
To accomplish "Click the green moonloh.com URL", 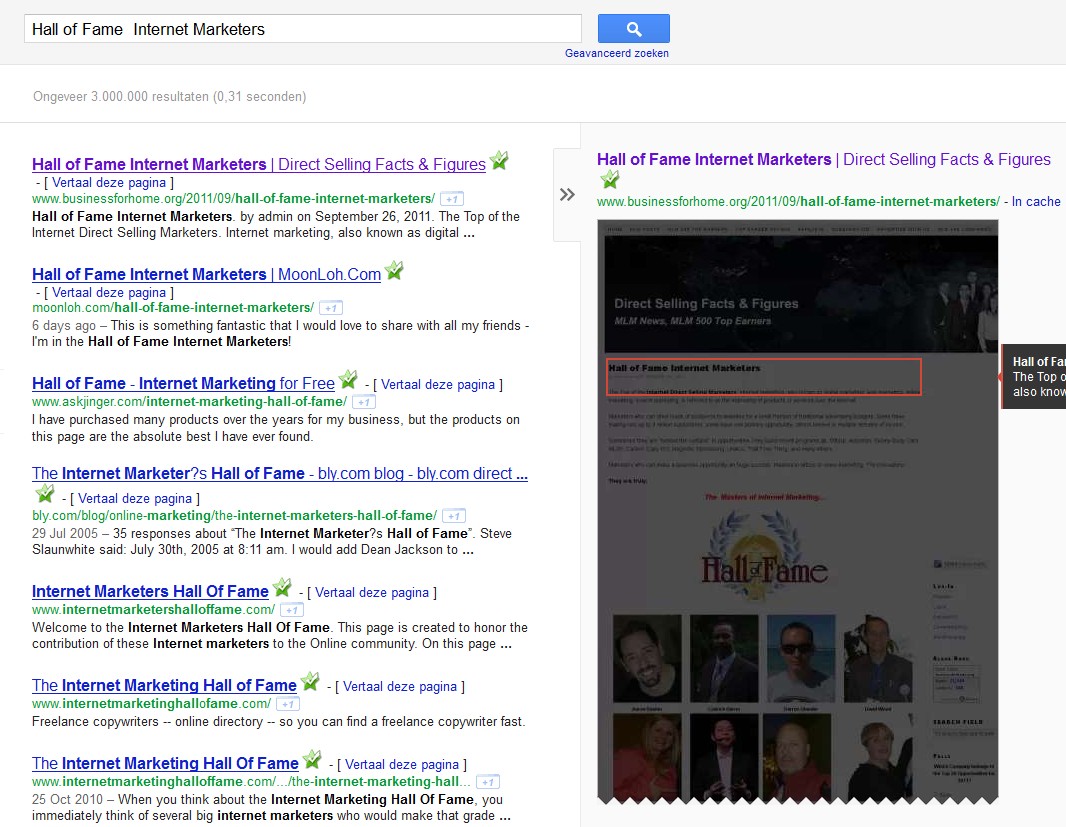I will [x=173, y=307].
